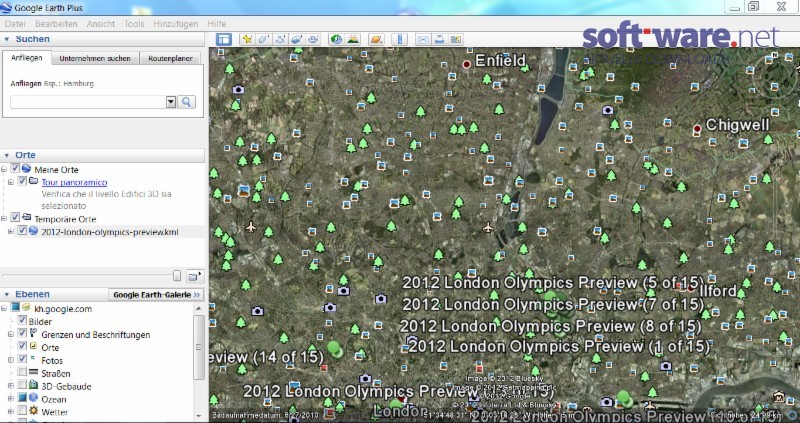Expand the Ozean layer node
Image resolution: width=800 pixels, height=423 pixels.
tap(11, 399)
